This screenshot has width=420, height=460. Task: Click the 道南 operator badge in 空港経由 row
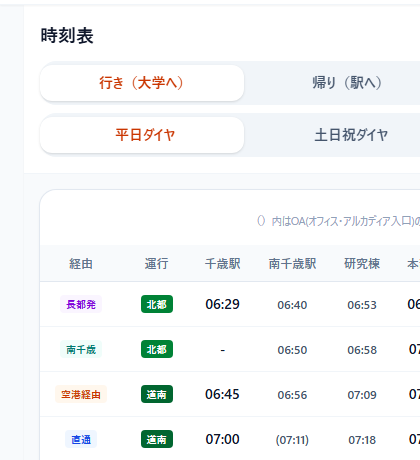click(157, 394)
